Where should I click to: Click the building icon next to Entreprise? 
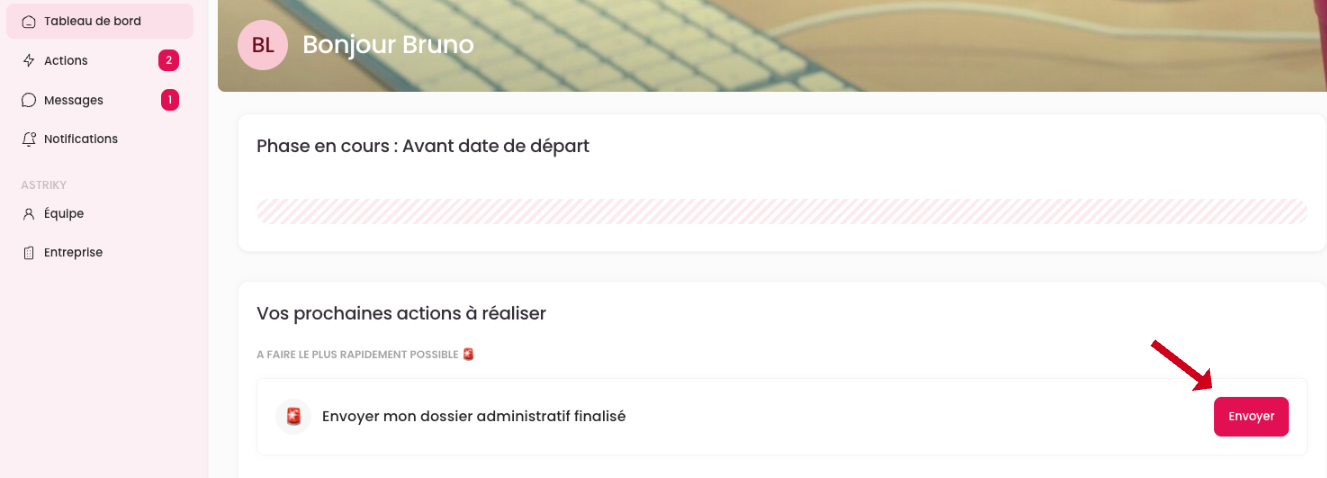click(29, 253)
